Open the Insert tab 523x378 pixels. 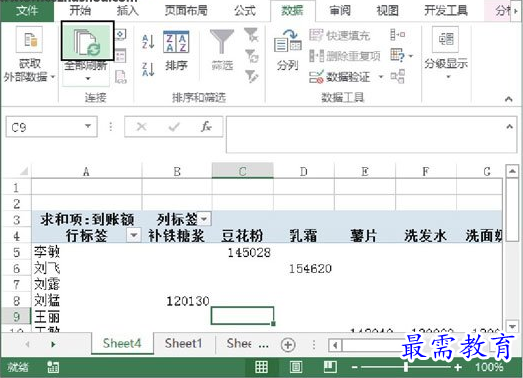(128, 10)
